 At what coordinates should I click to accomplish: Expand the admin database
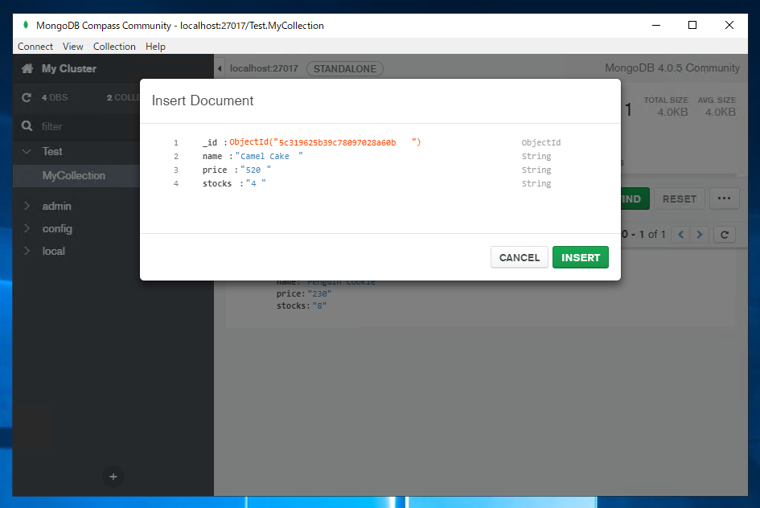(x=27, y=206)
